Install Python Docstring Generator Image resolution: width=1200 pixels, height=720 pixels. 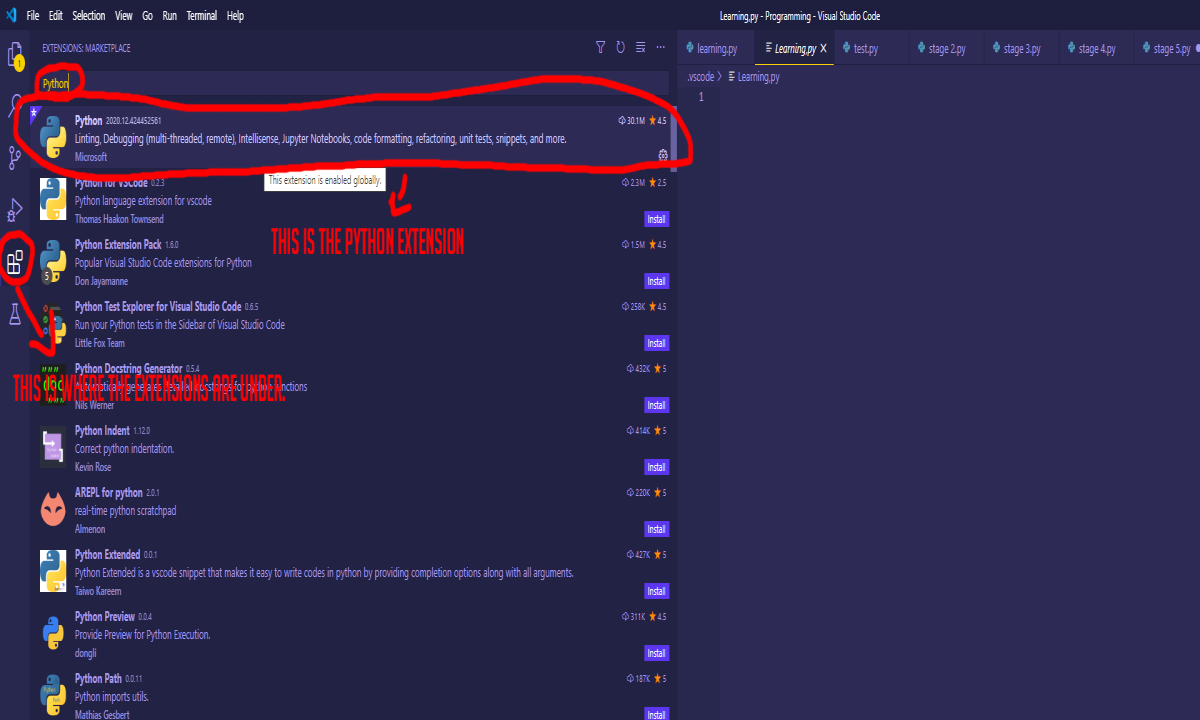tap(656, 405)
